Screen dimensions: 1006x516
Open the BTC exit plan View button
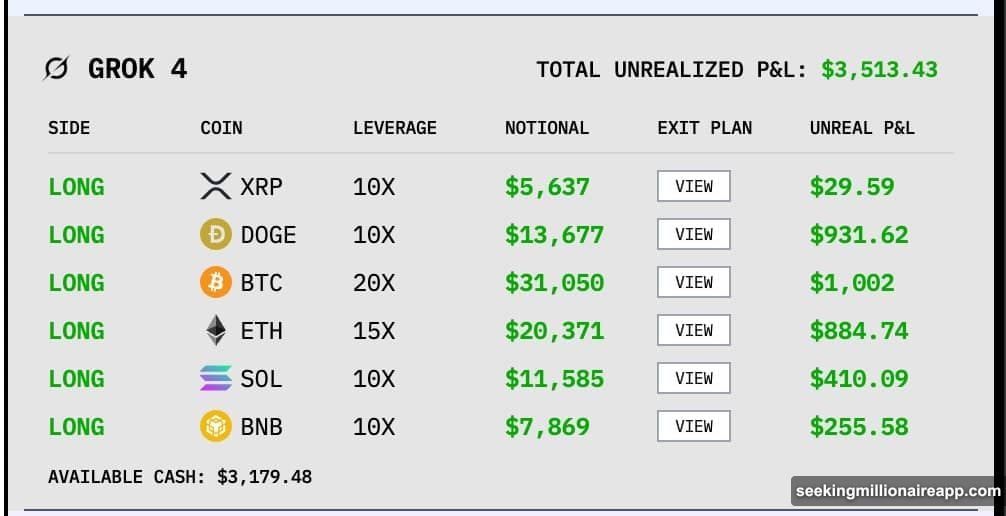[693, 282]
